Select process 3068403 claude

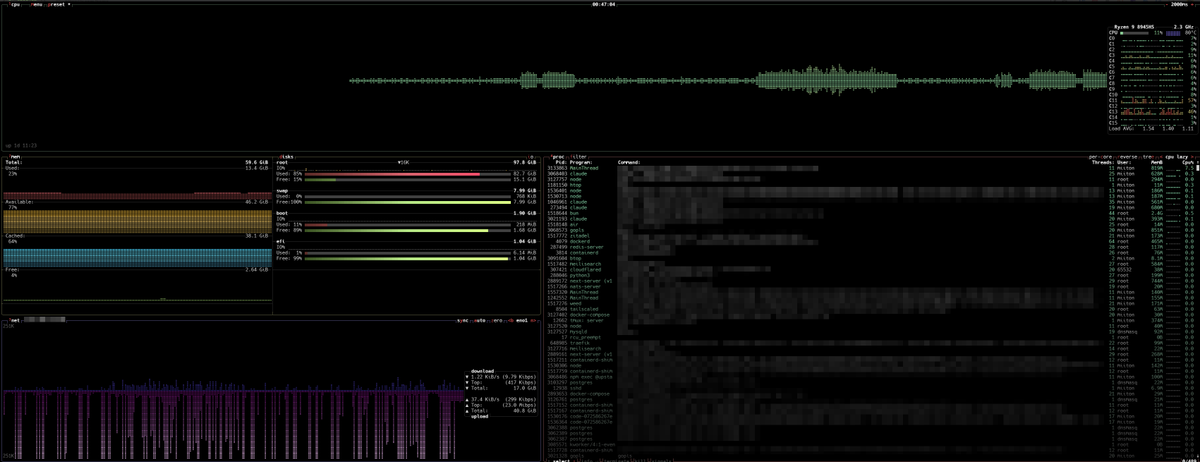(871, 174)
